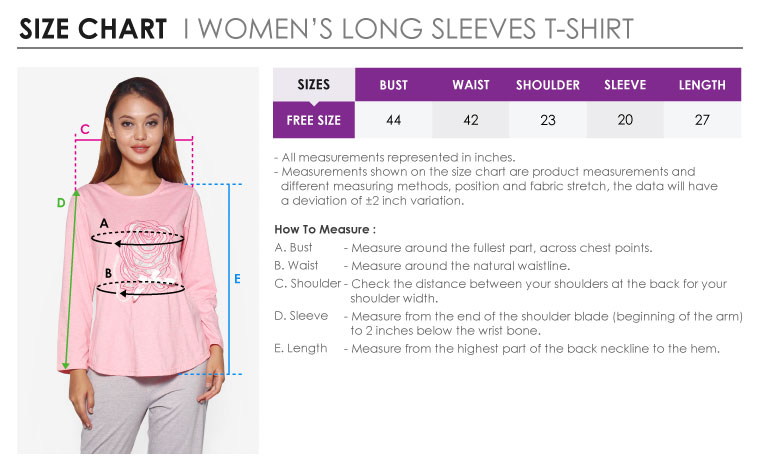Click the LENGTH column header

[702, 85]
